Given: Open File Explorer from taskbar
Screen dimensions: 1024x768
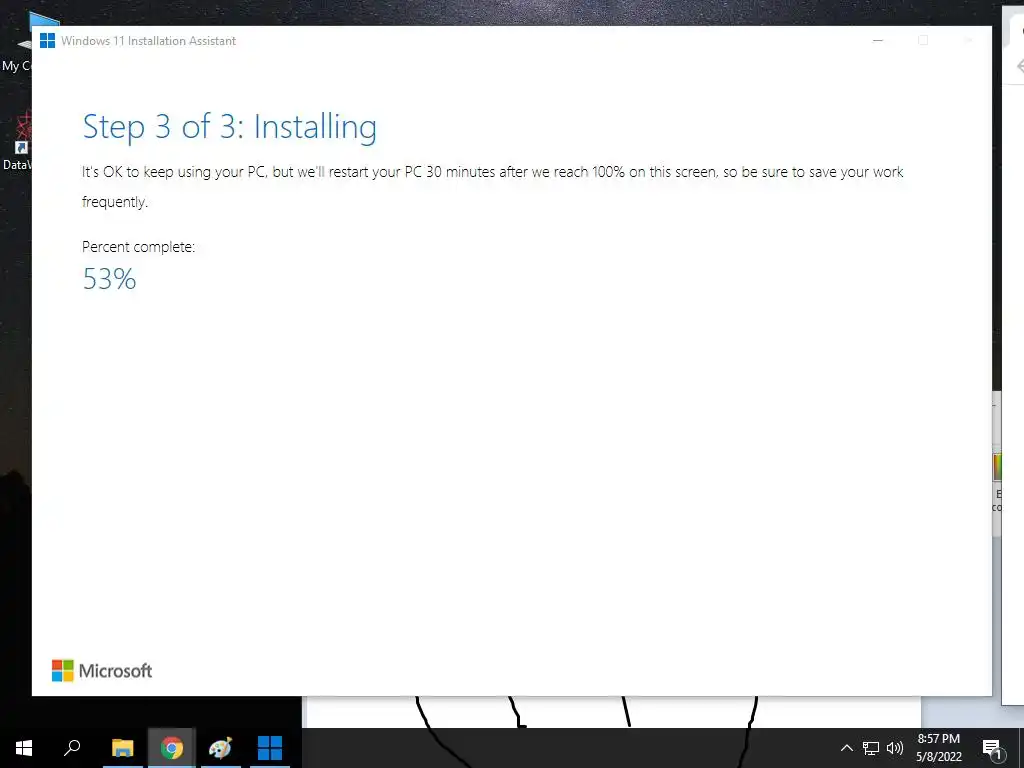Looking at the screenshot, I should point(122,748).
